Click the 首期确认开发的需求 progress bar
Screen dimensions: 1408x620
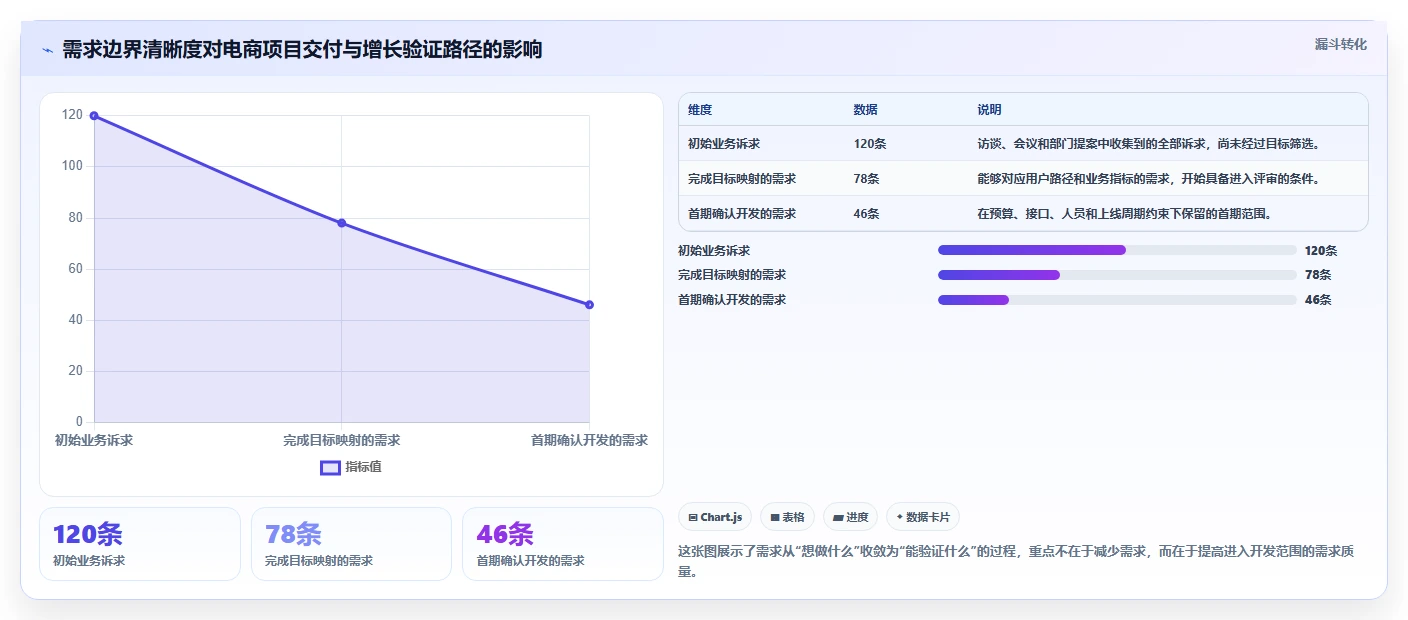[1117, 300]
